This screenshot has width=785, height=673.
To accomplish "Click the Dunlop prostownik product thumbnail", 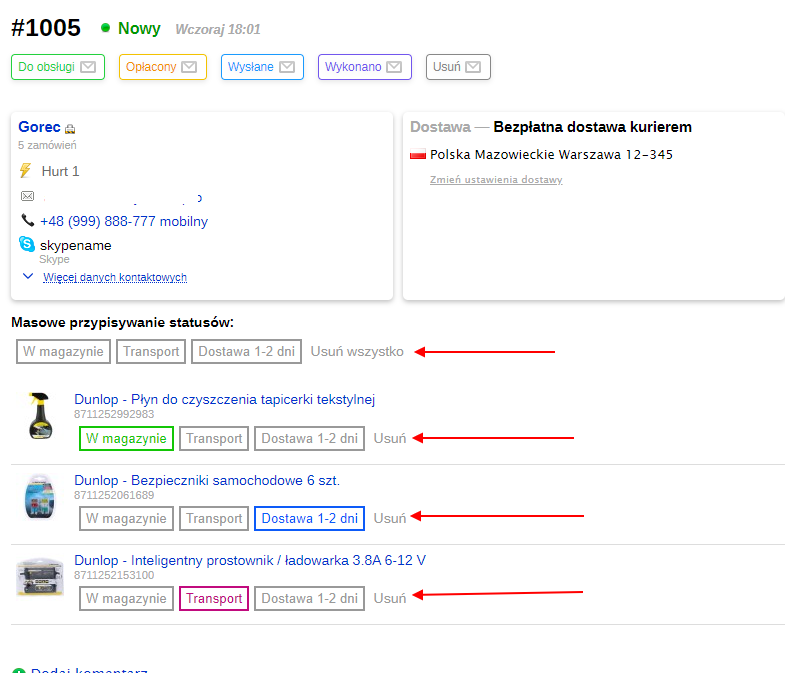I will 41,578.
